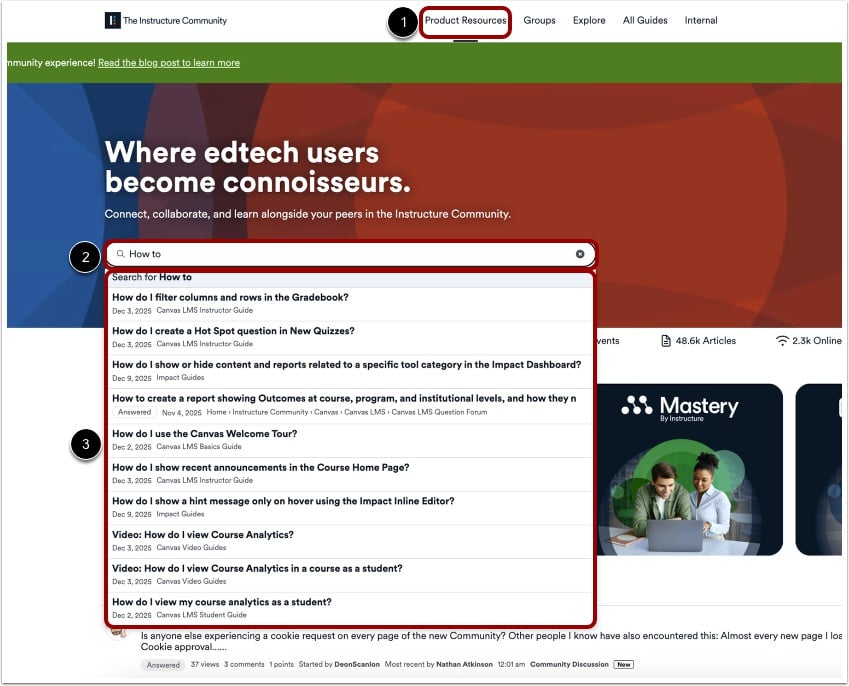The image size is (849, 686).
Task: Click the Instructure Community logo icon
Action: click(x=112, y=21)
